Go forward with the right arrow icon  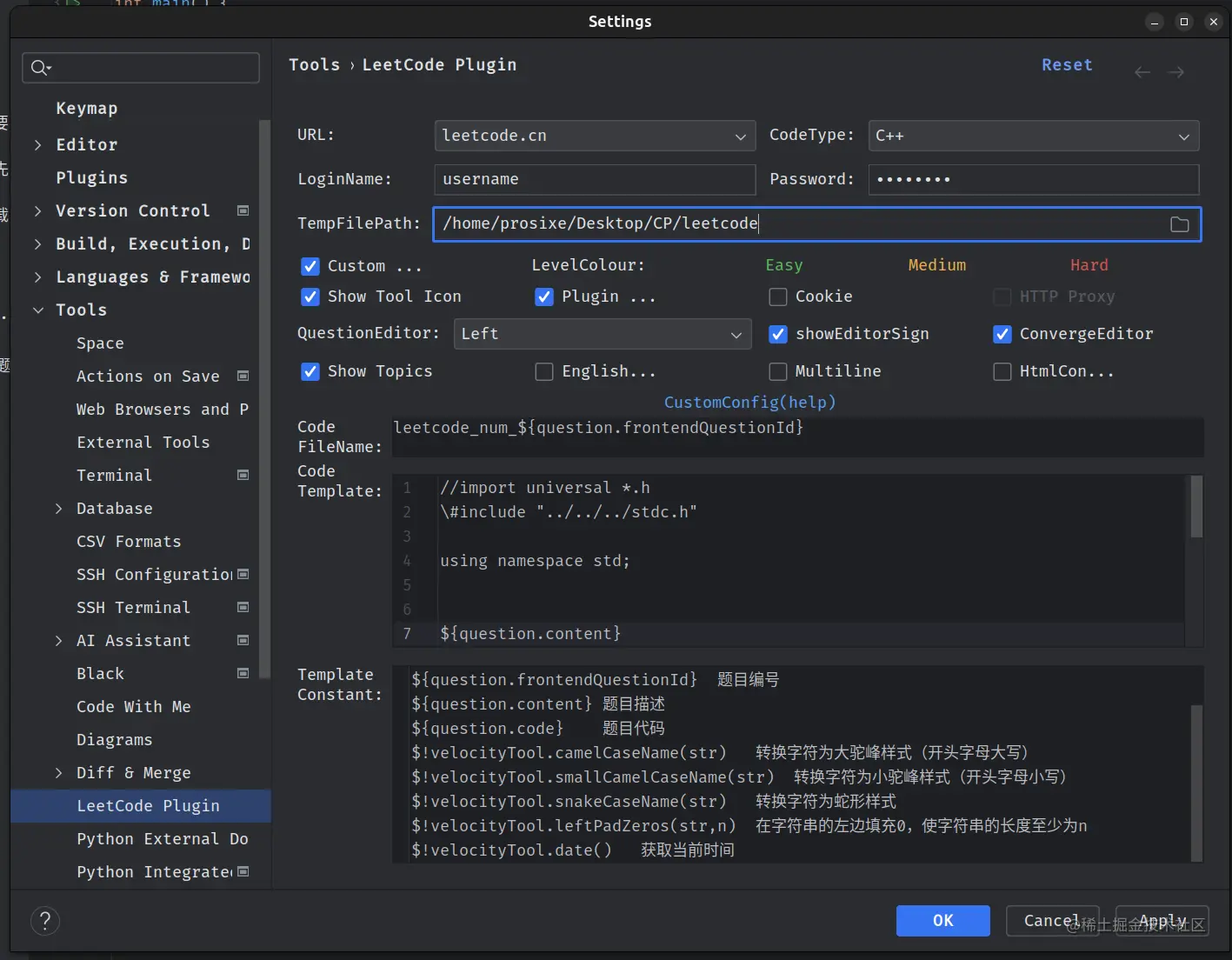(1176, 72)
